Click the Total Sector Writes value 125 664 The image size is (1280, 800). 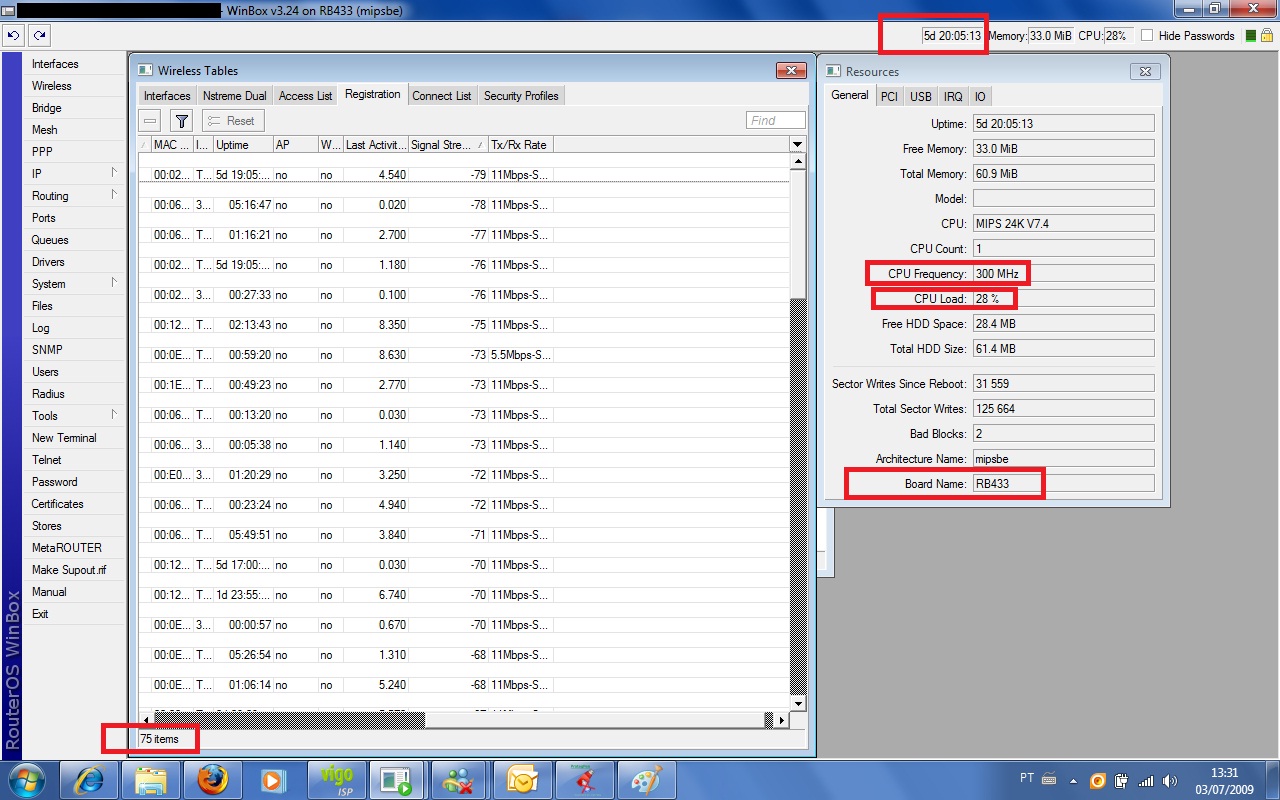pyautogui.click(x=1062, y=409)
